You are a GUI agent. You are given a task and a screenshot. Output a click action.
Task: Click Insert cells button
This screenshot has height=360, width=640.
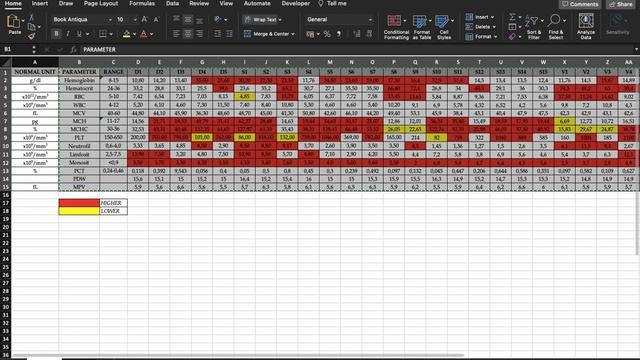click(480, 17)
